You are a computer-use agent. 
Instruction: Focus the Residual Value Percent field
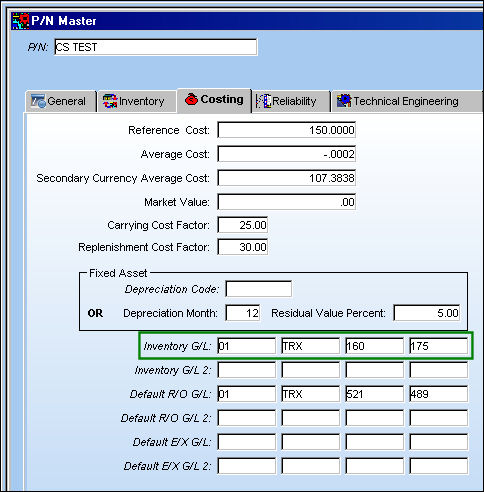pos(427,313)
